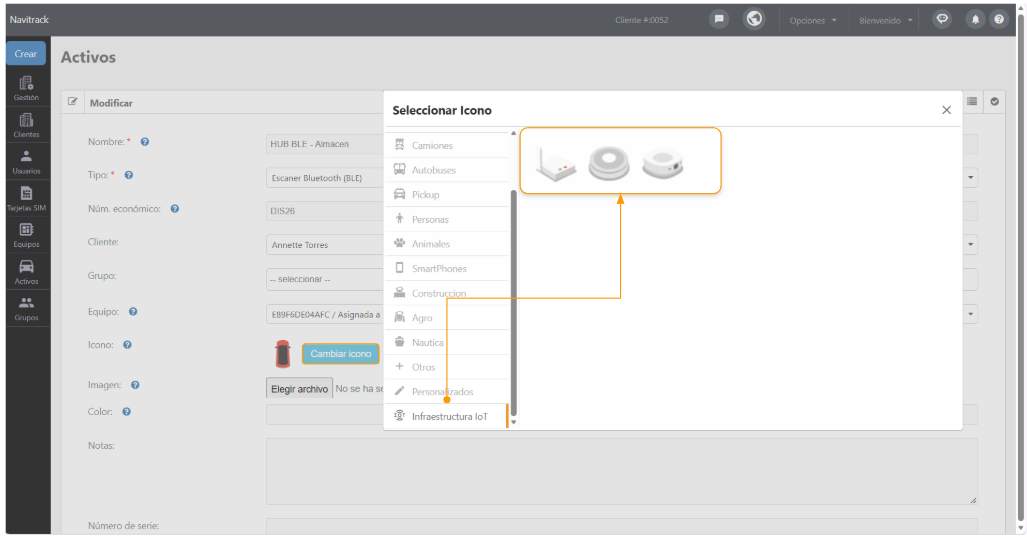This screenshot has width=1027, height=540.
Task: Click the eye icon in top bar
Action: click(942, 19)
